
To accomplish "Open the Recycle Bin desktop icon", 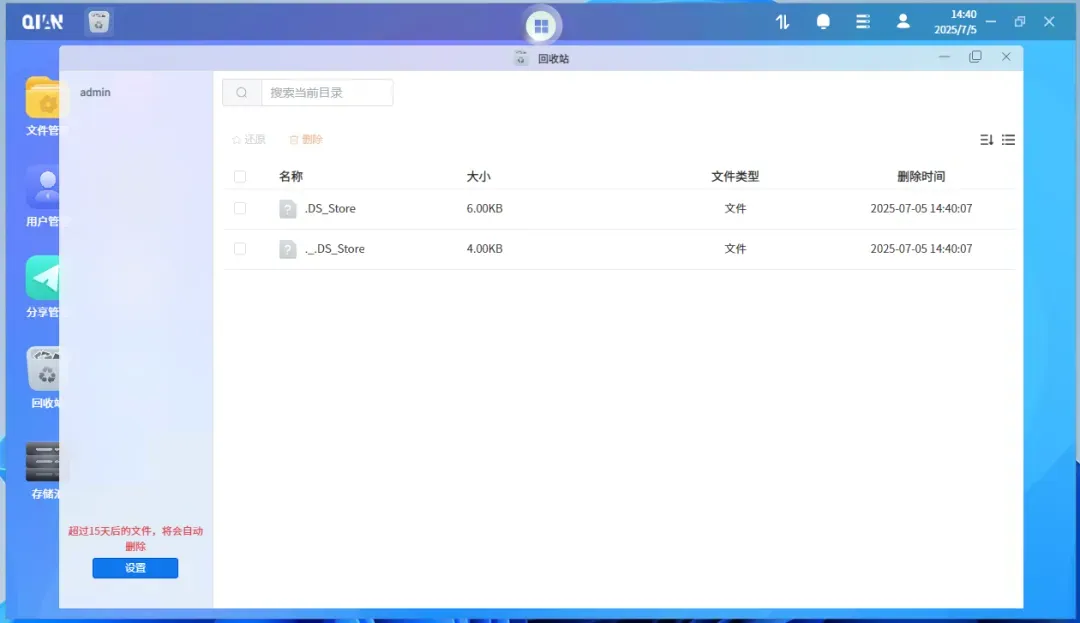I will click(43, 379).
